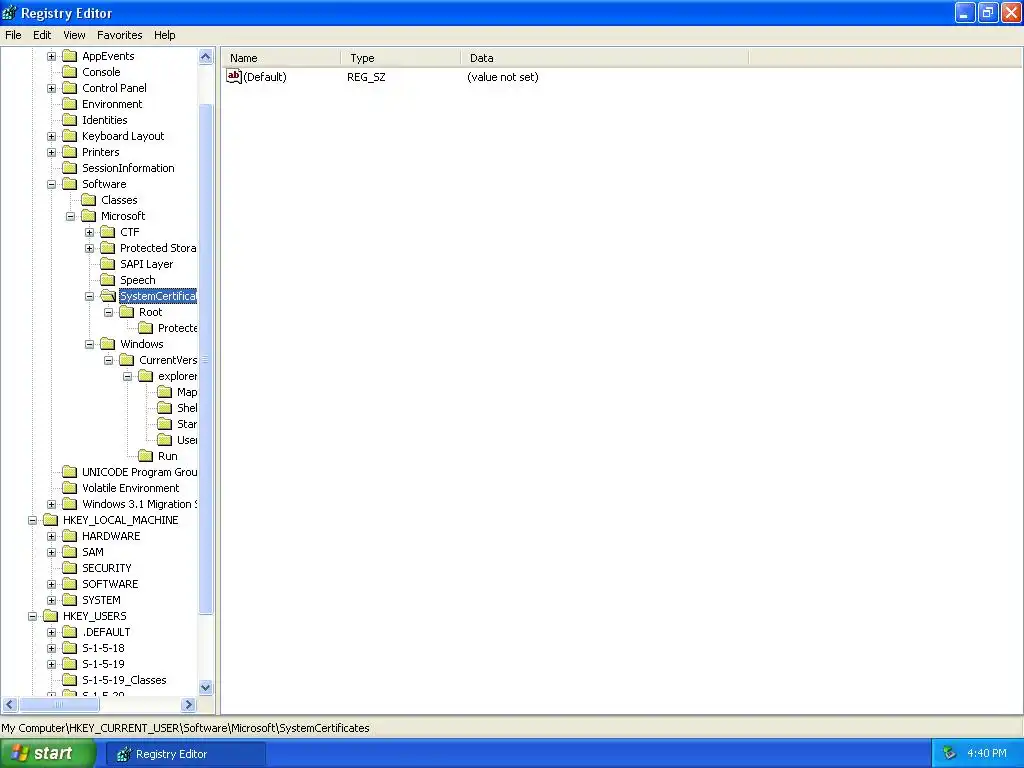Open the Favorites menu
The image size is (1024, 768).
120,35
